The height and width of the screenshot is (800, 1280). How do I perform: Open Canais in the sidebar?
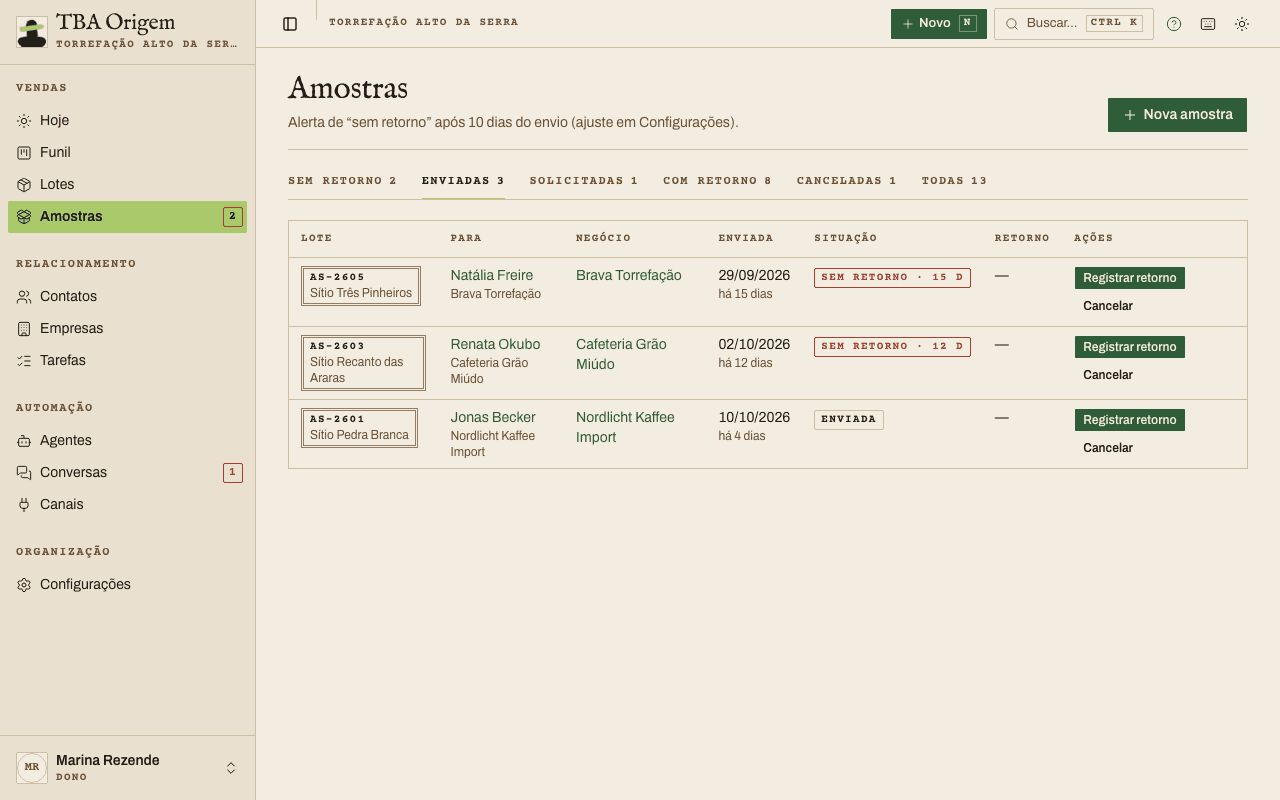click(x=127, y=504)
